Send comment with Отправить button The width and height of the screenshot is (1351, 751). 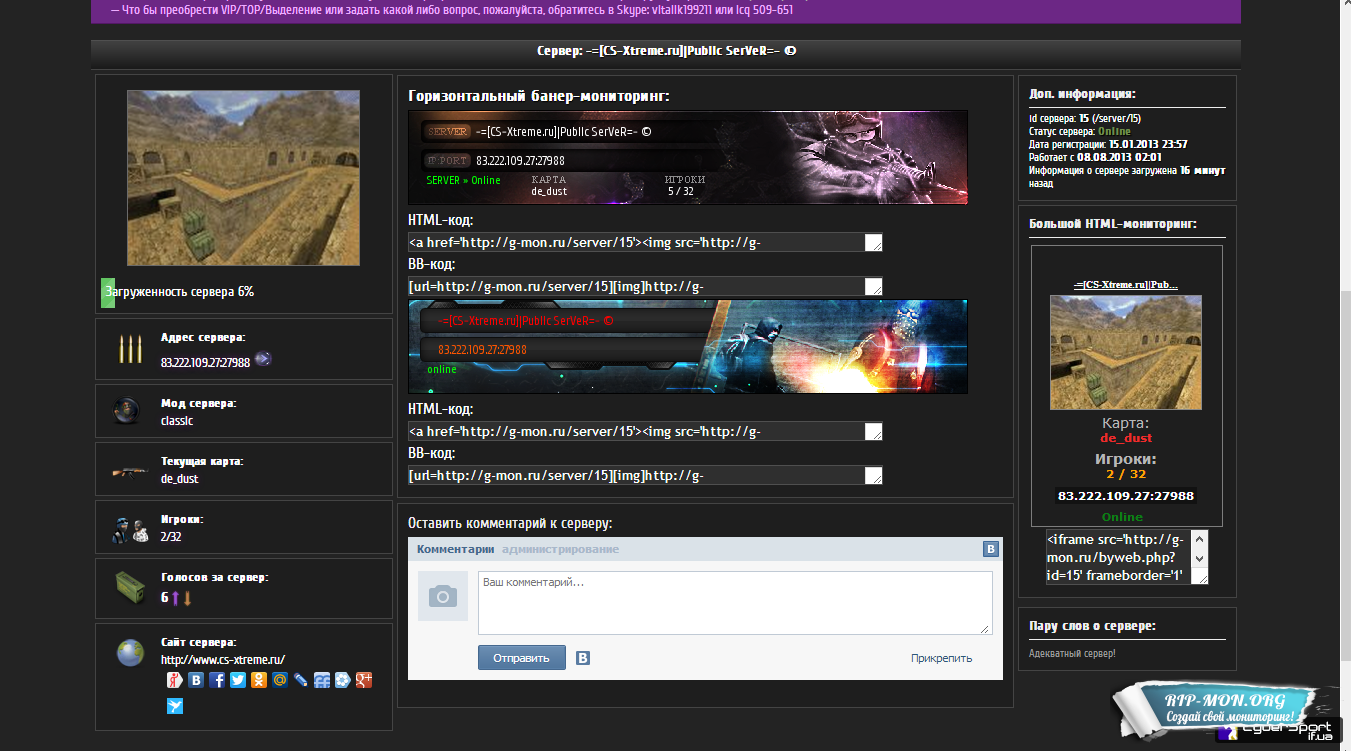pos(521,658)
